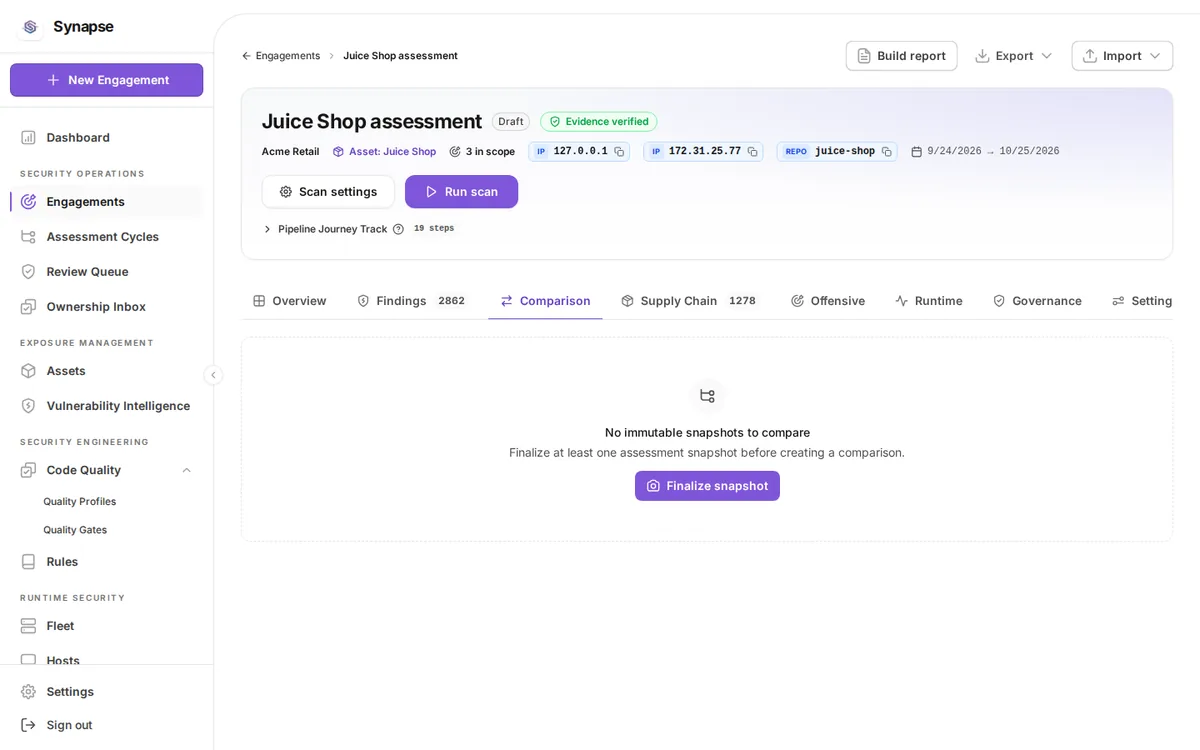This screenshot has height=750, width=1200.
Task: Open the Runtime tab
Action: pos(929,301)
